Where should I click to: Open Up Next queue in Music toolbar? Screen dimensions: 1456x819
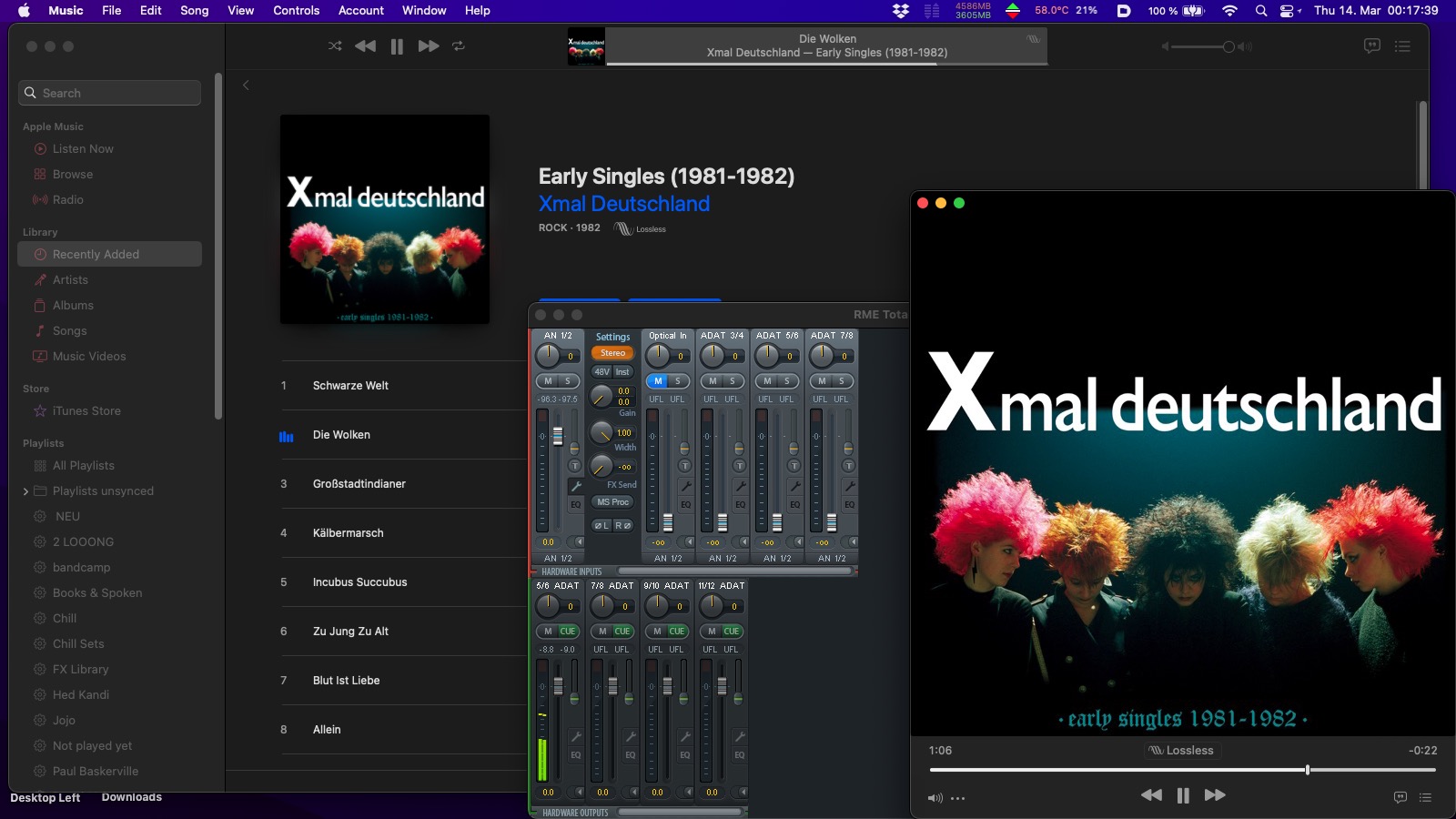[1402, 45]
